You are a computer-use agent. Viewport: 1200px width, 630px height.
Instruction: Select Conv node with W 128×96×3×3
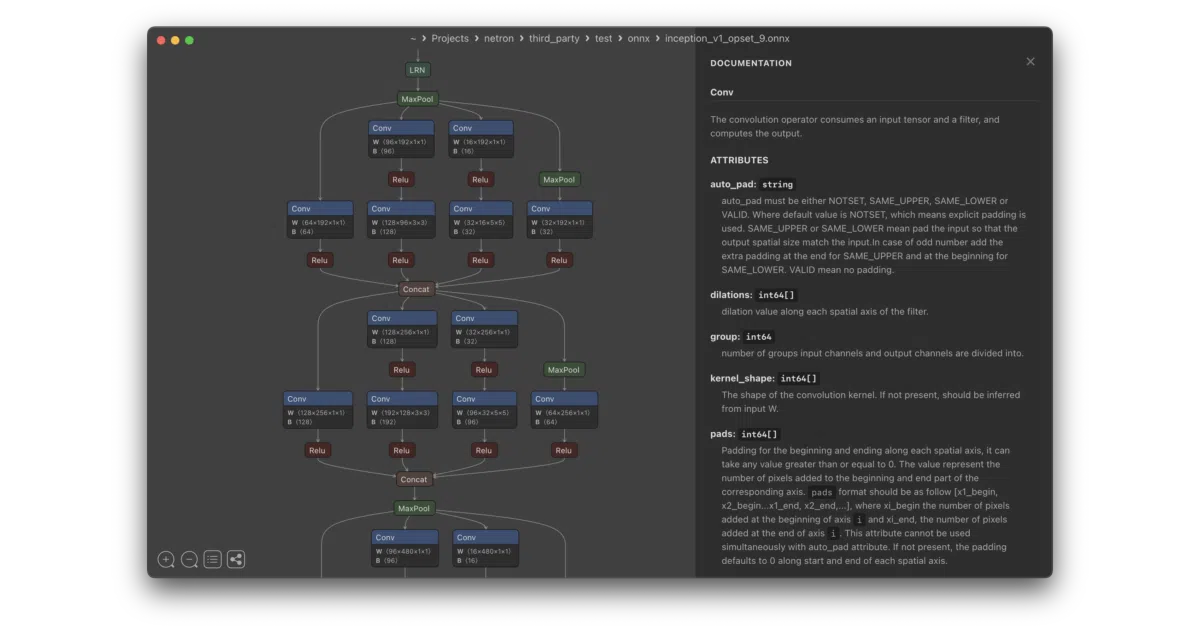pyautogui.click(x=401, y=220)
